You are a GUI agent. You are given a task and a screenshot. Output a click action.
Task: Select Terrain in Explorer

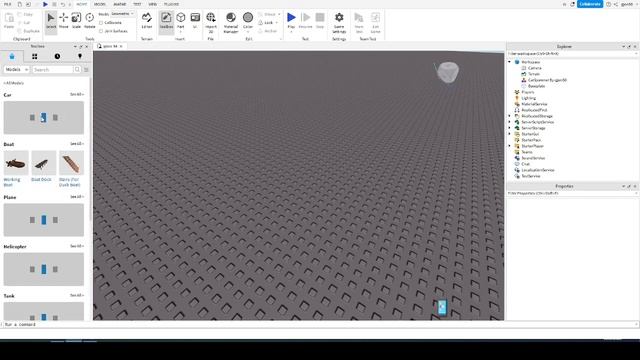[534, 74]
